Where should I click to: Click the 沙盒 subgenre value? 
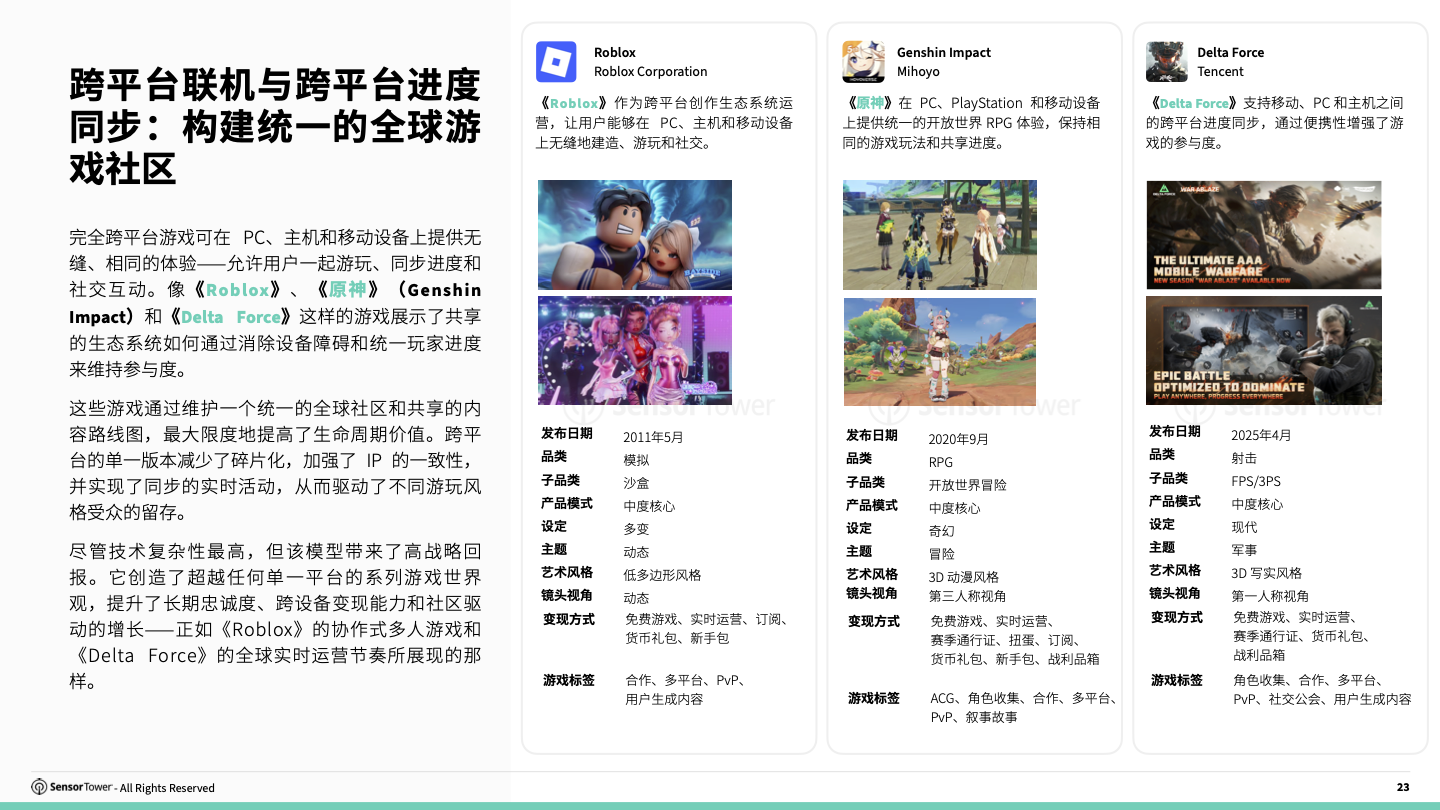(x=636, y=483)
